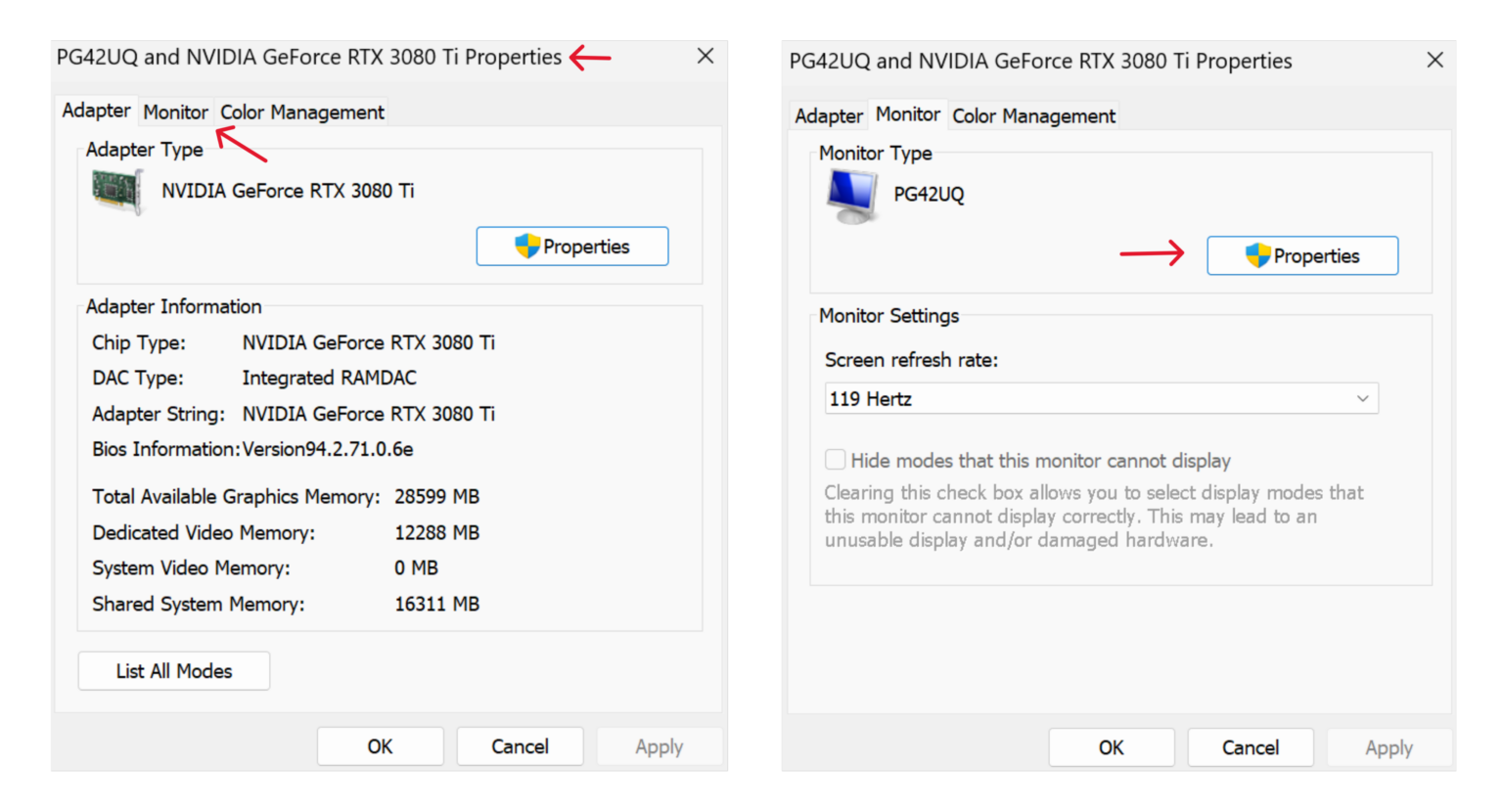Open Color Management in the right dialog

tap(1033, 115)
